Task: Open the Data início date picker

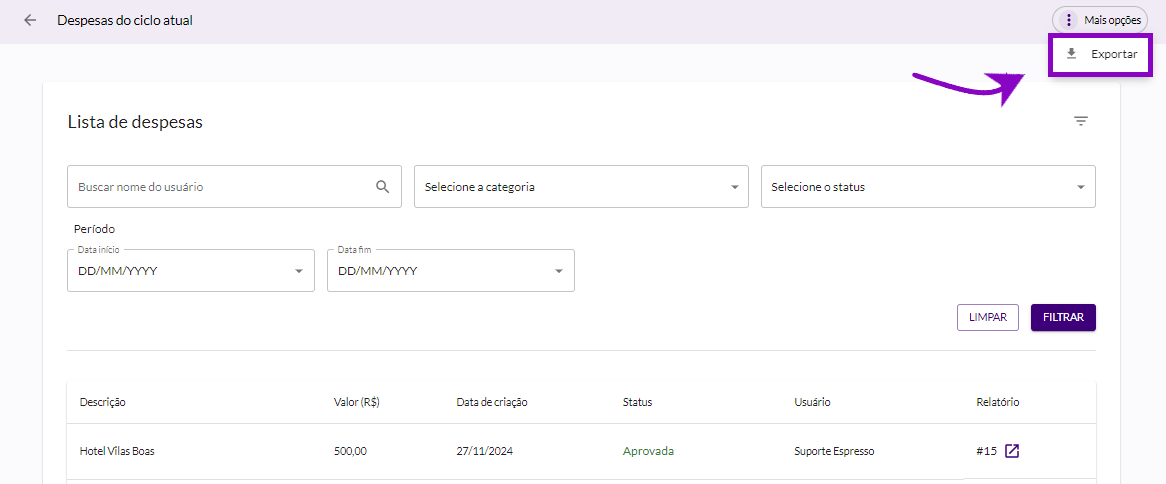Action: [x=190, y=271]
